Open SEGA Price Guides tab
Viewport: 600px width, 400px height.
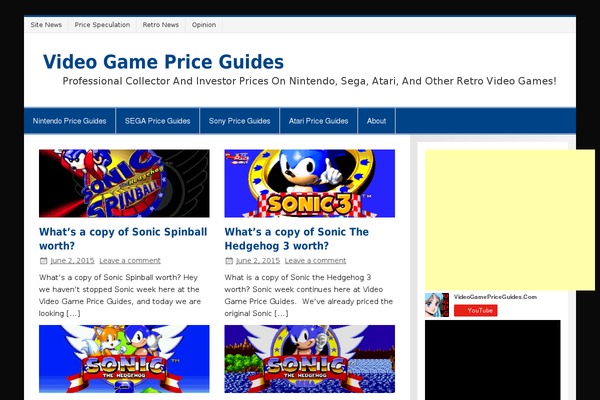tap(157, 121)
